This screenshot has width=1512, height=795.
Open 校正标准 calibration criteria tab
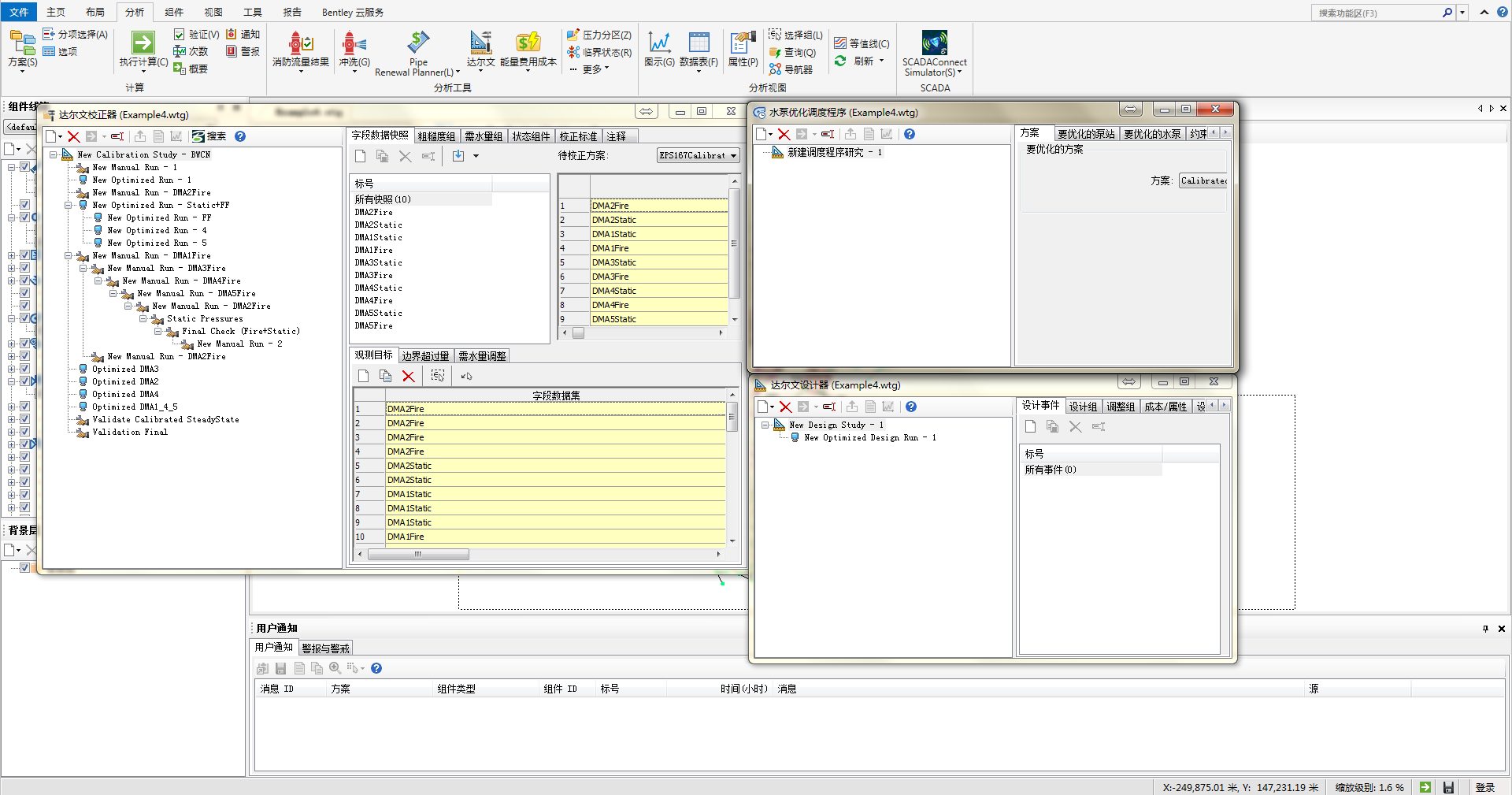click(579, 136)
